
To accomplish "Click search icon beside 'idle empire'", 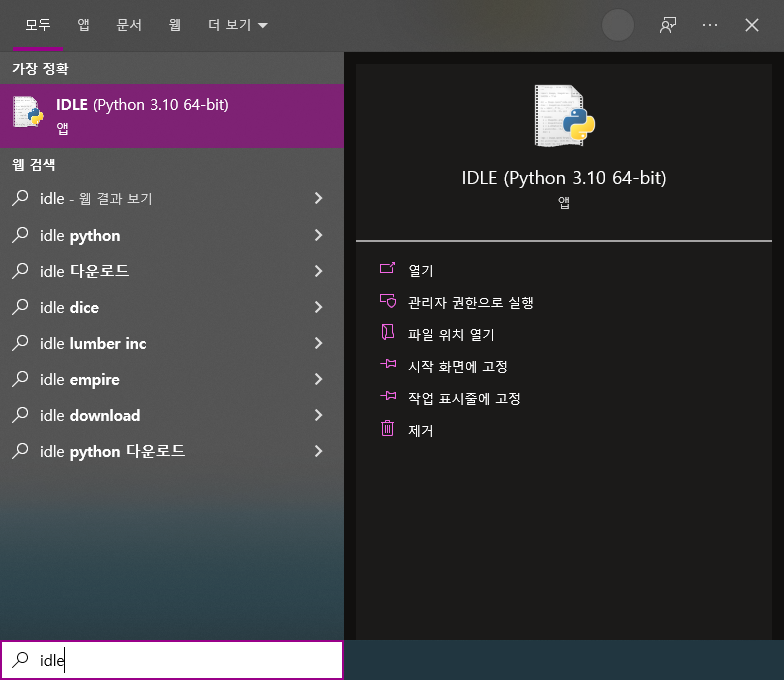I will [x=20, y=378].
